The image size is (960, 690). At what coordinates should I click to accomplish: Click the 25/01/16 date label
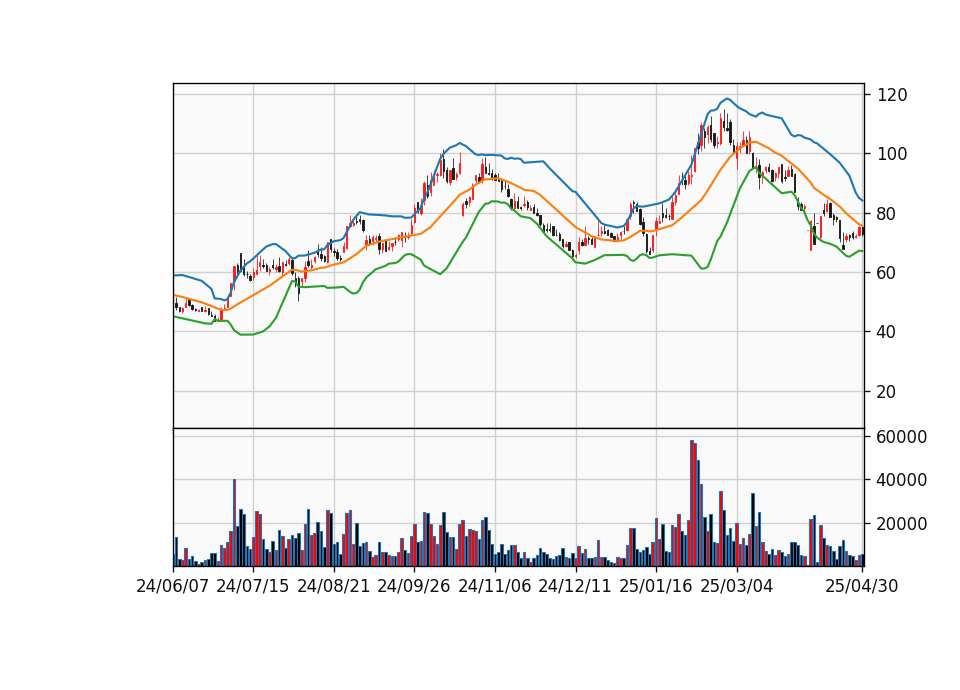(656, 587)
